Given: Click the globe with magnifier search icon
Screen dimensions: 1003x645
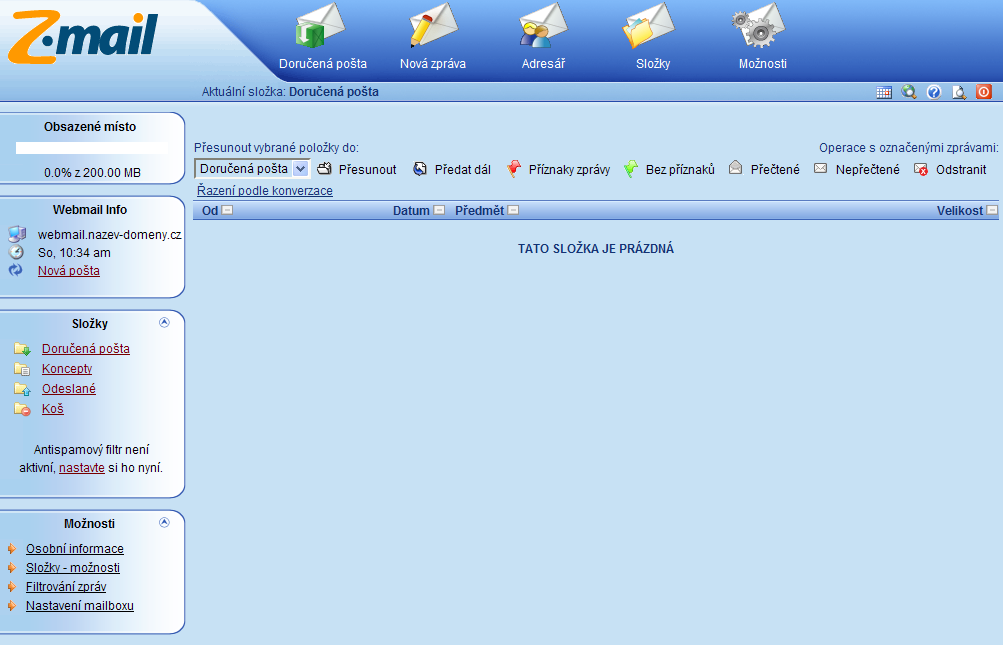Looking at the screenshot, I should 909,92.
